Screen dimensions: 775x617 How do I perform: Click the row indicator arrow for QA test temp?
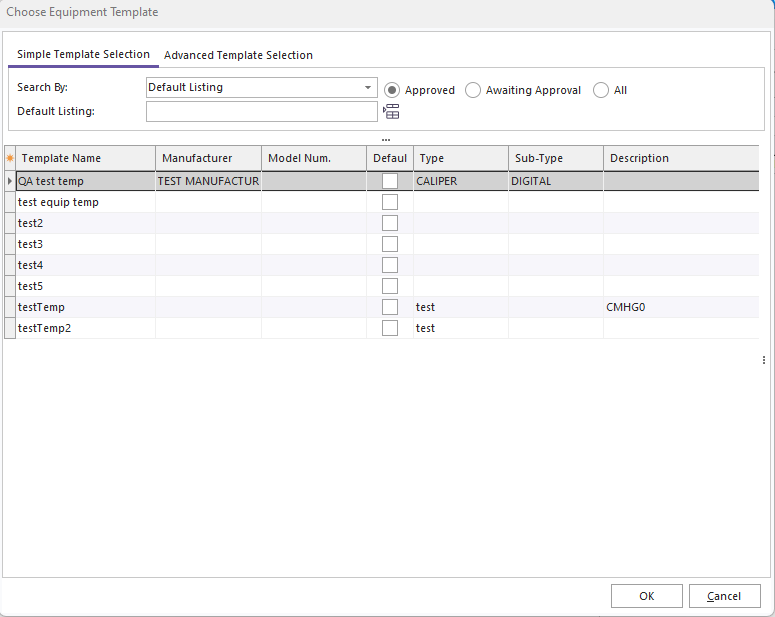(x=10, y=181)
